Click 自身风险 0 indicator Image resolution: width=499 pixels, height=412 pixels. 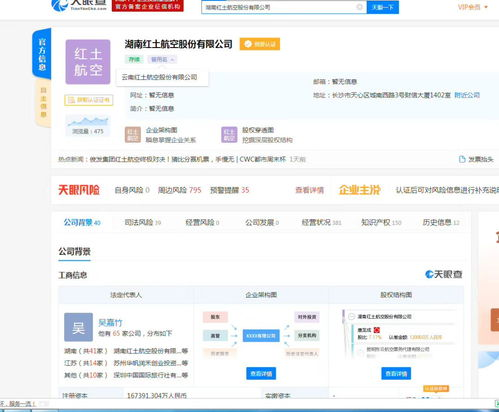coord(132,190)
